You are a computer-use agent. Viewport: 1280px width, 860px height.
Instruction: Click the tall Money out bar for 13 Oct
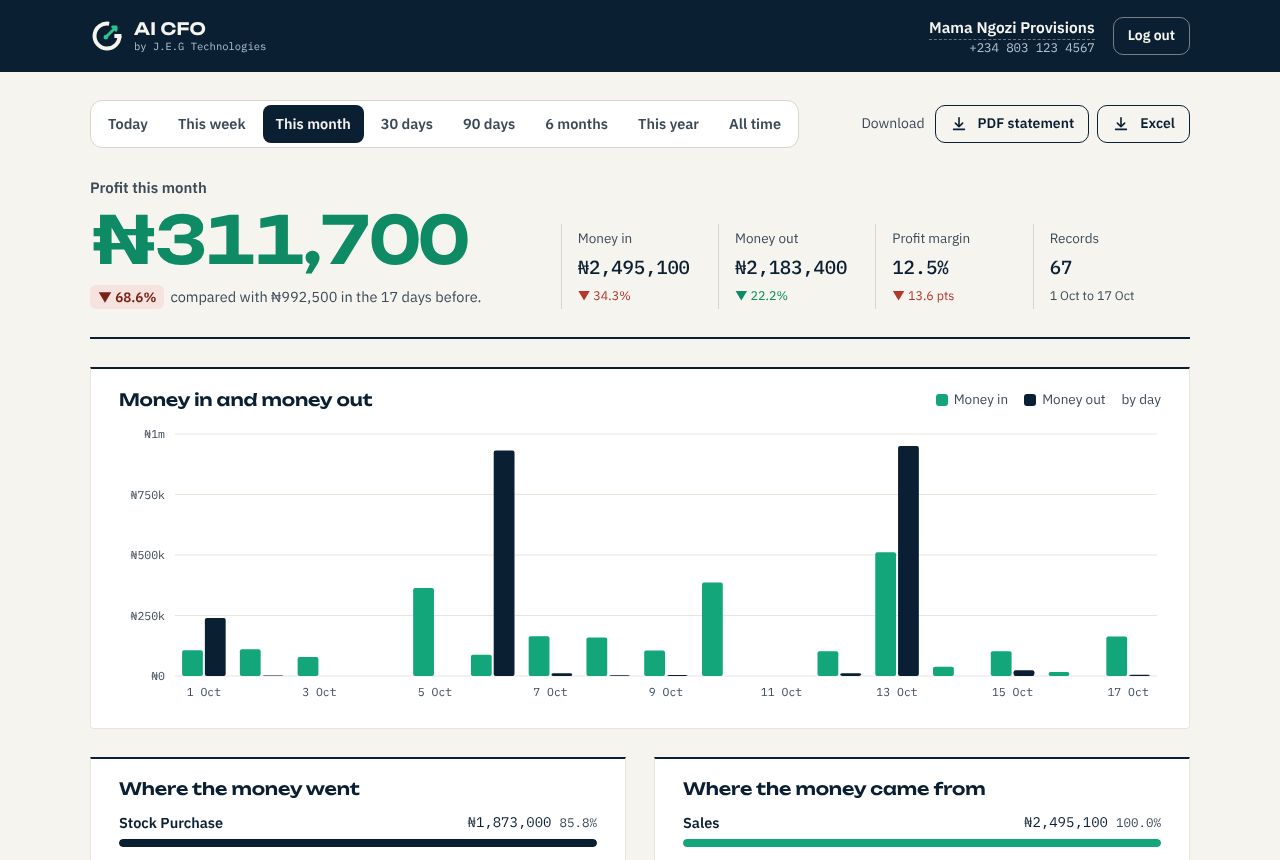[x=908, y=561]
